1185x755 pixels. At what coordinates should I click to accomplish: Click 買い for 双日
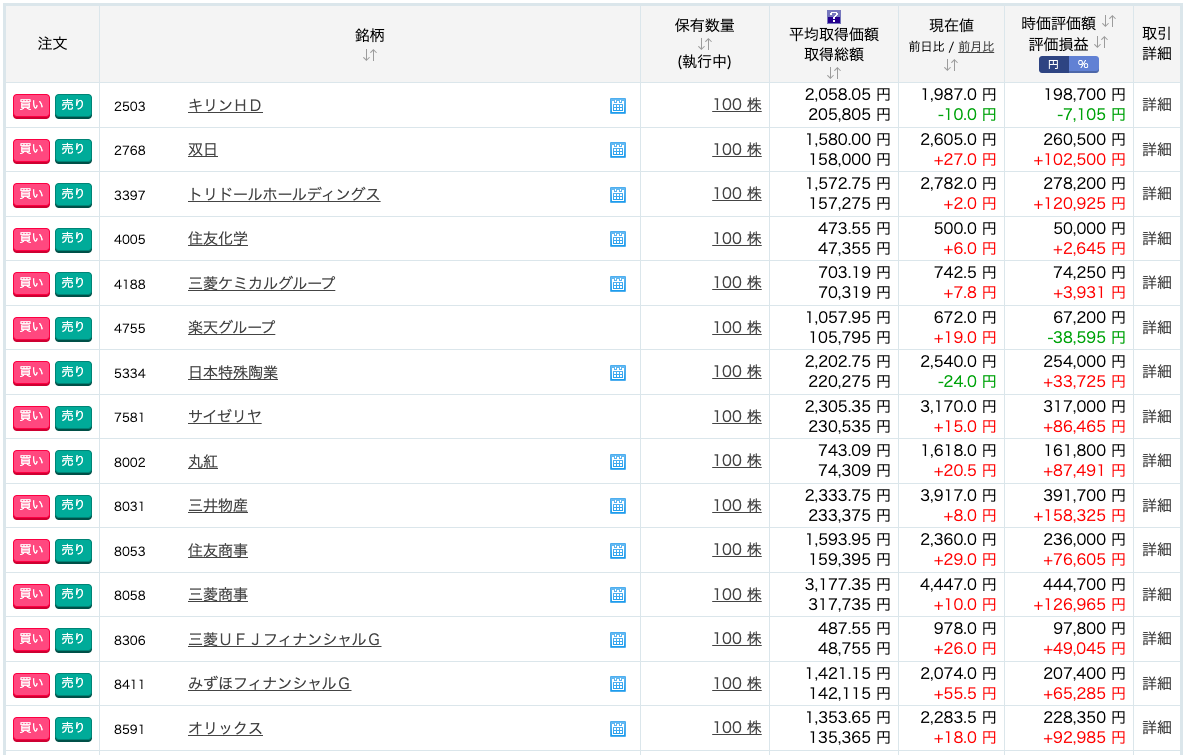coord(31,150)
